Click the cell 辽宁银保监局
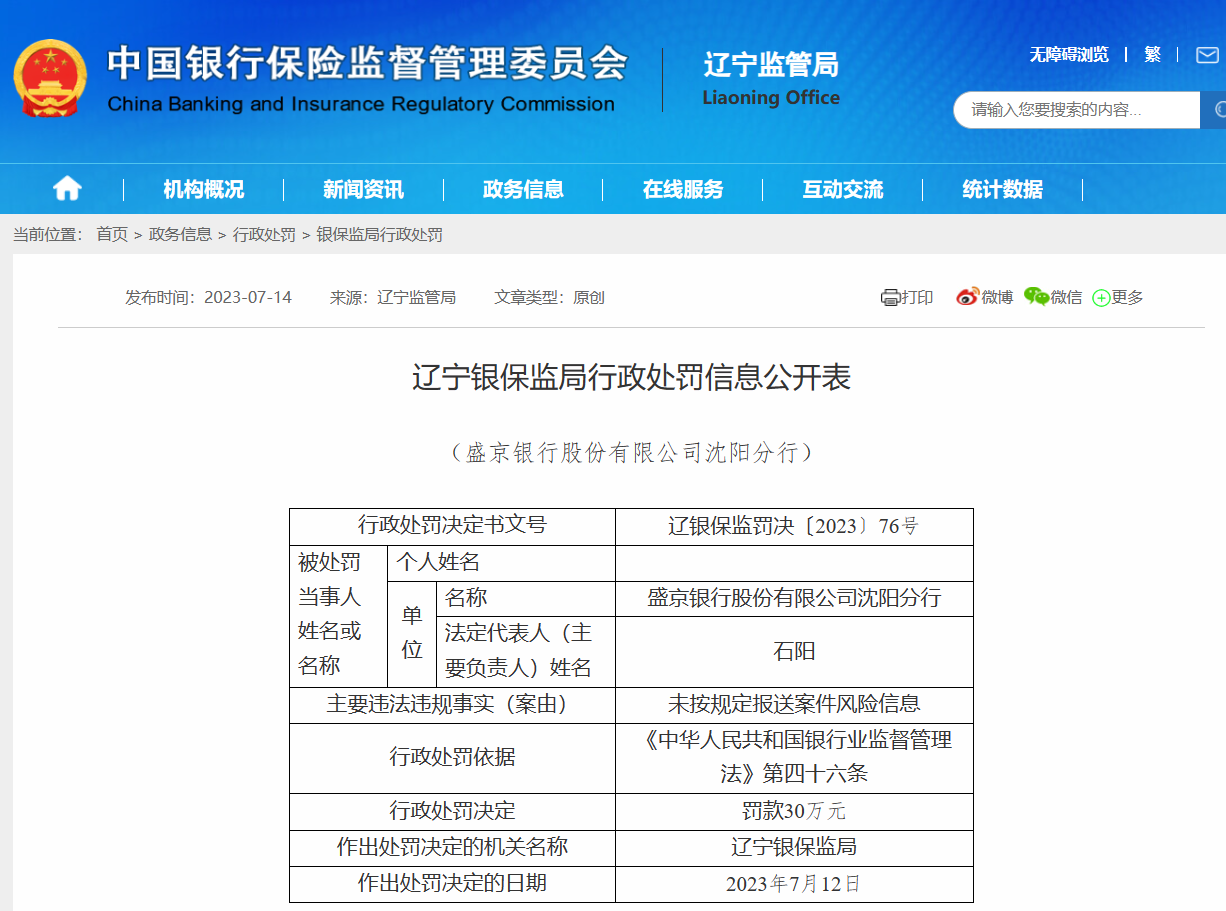 794,848
